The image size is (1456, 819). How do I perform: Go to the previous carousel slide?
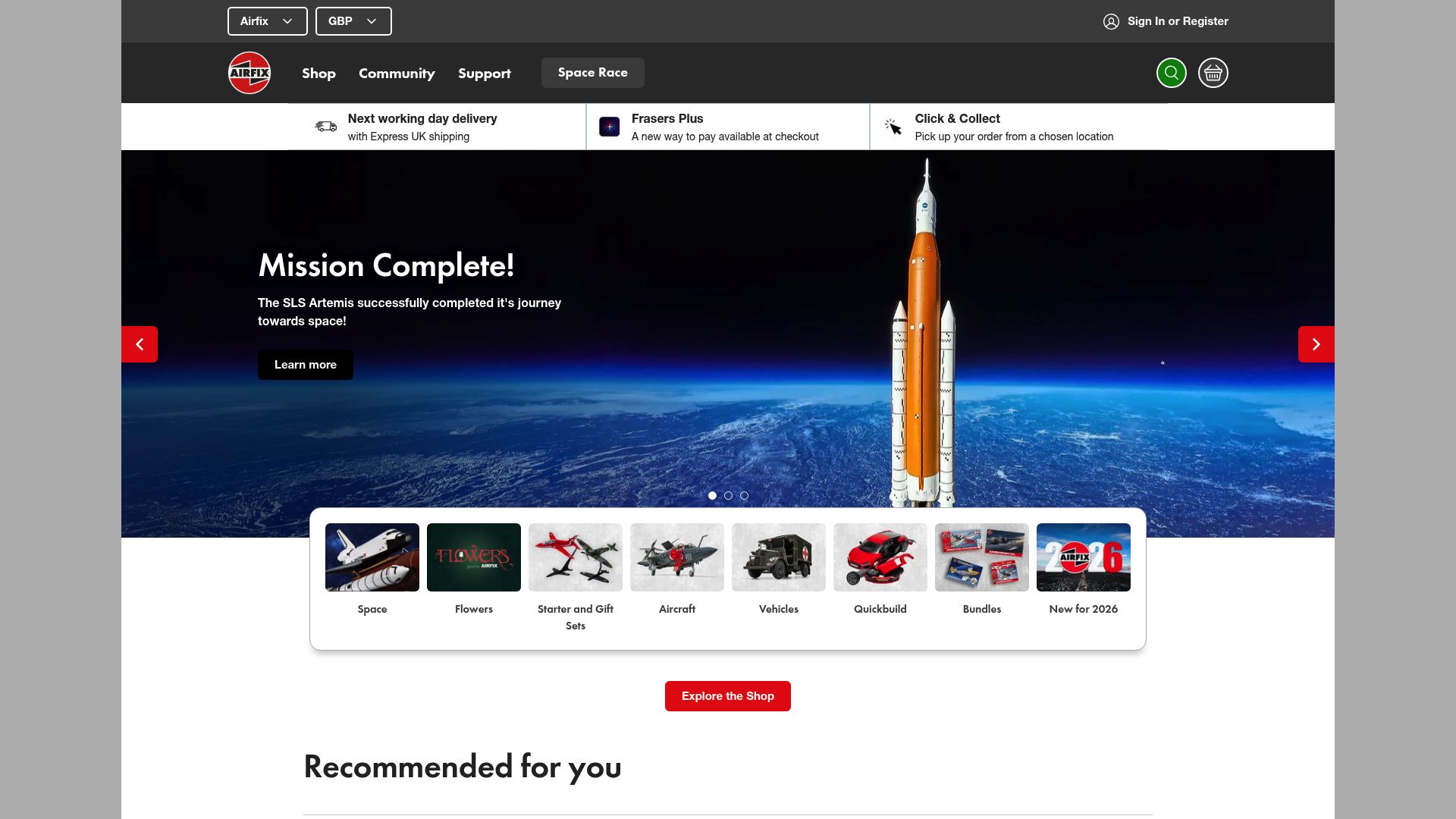click(x=140, y=344)
